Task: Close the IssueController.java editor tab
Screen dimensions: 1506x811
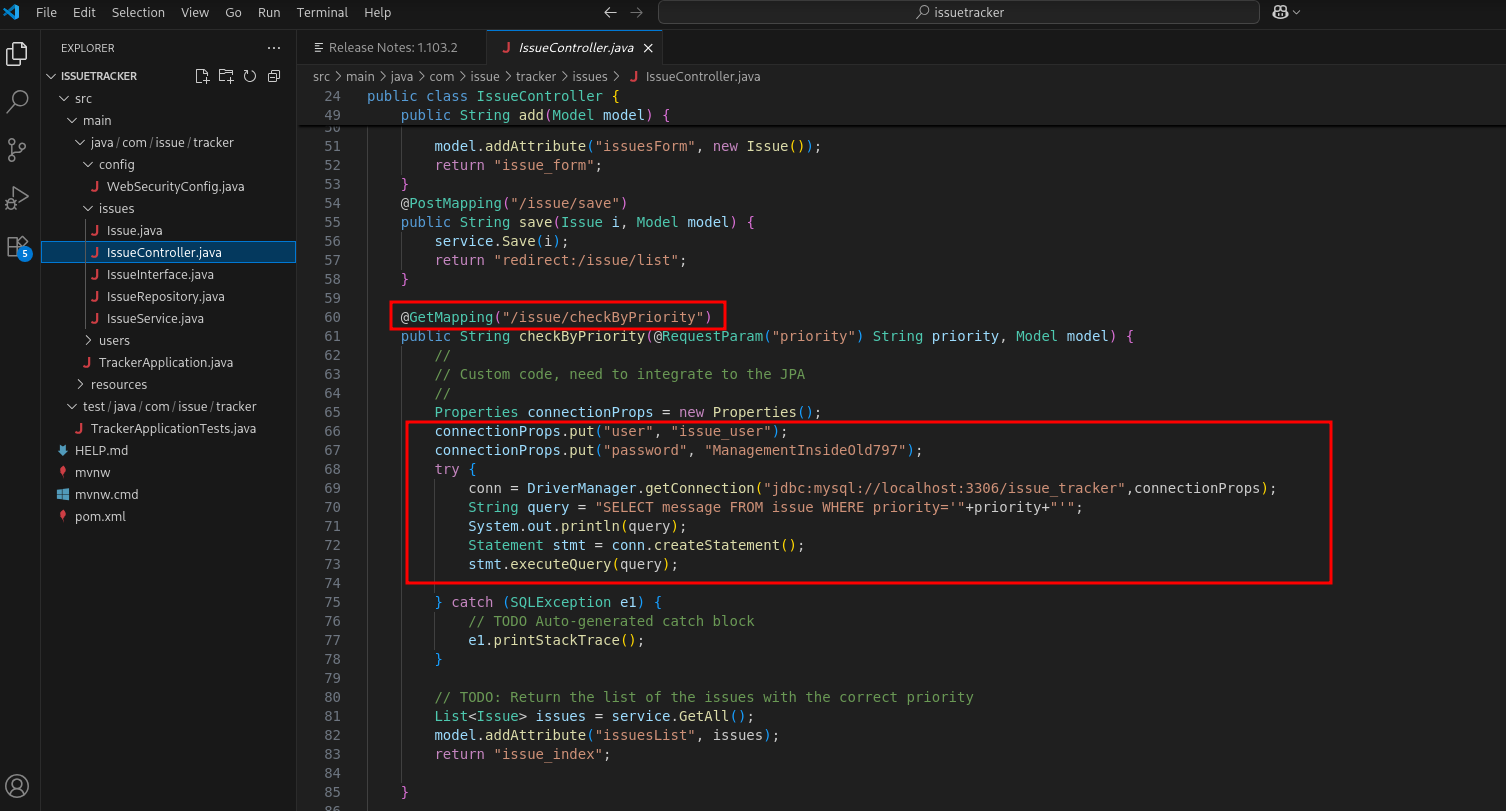Action: click(x=648, y=48)
